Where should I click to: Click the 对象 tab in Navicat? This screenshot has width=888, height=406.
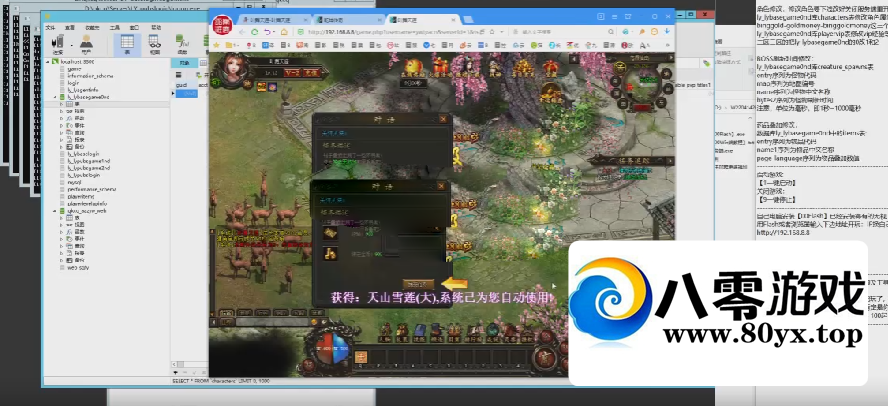184,63
